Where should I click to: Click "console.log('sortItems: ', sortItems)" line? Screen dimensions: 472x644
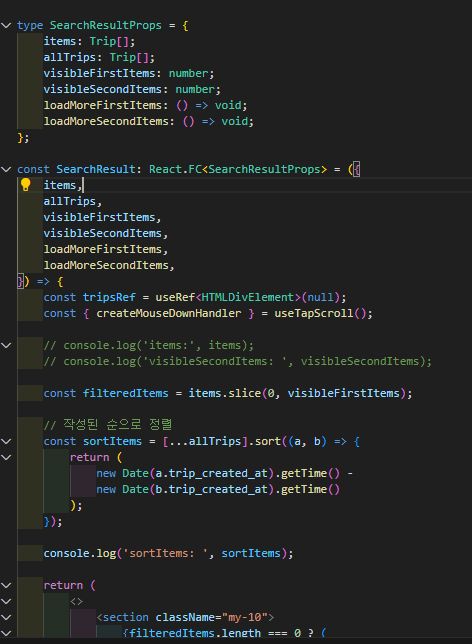[x=168, y=554]
